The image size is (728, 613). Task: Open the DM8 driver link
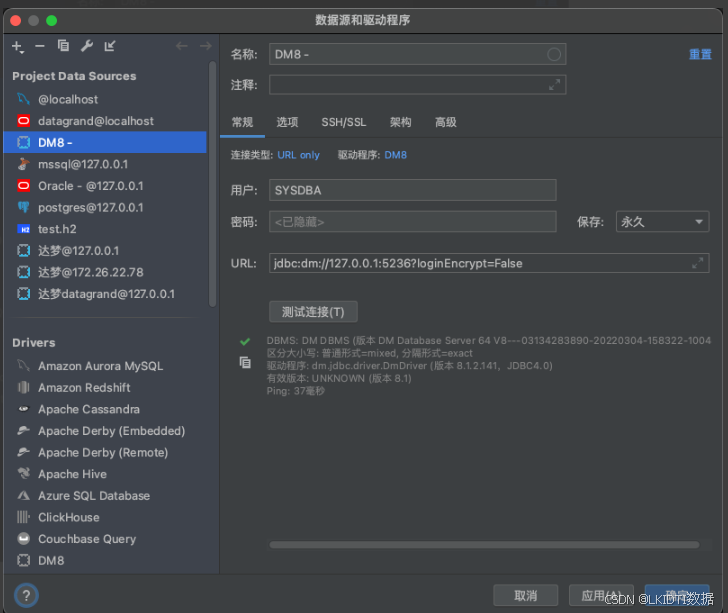coord(395,155)
